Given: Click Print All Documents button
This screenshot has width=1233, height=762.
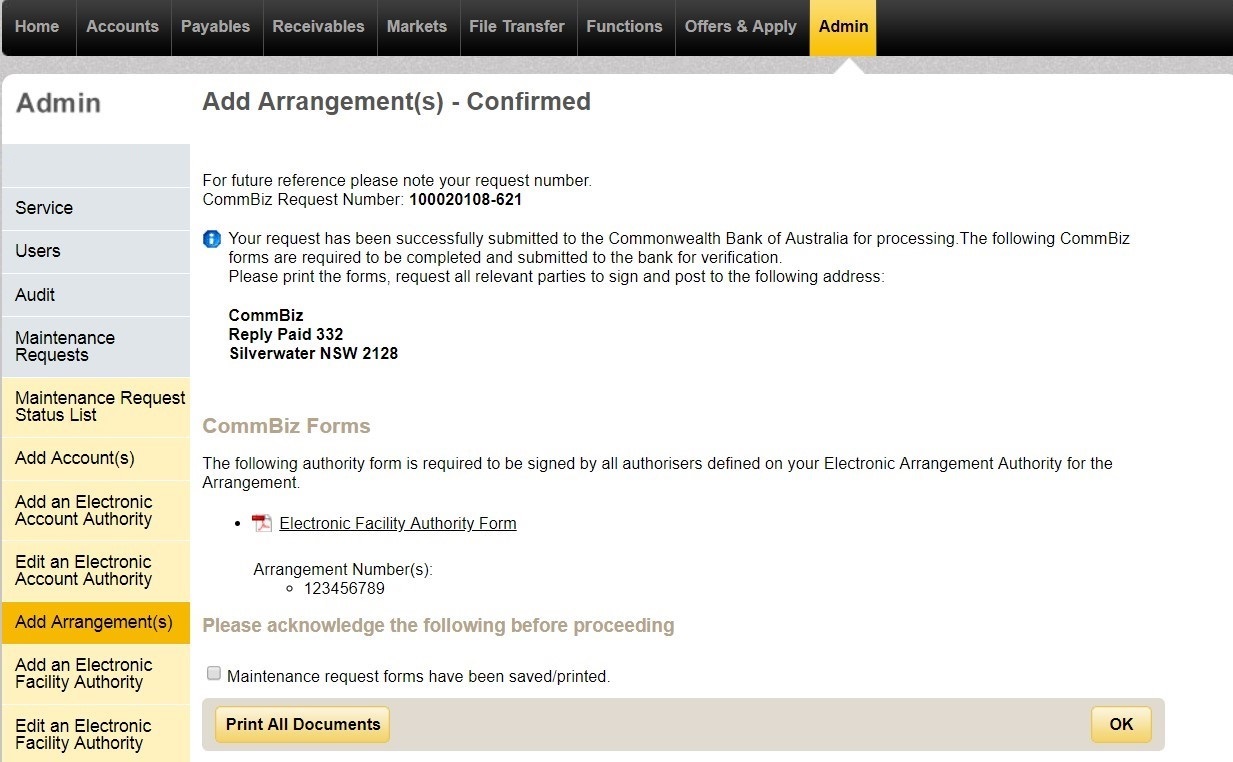Looking at the screenshot, I should (303, 725).
